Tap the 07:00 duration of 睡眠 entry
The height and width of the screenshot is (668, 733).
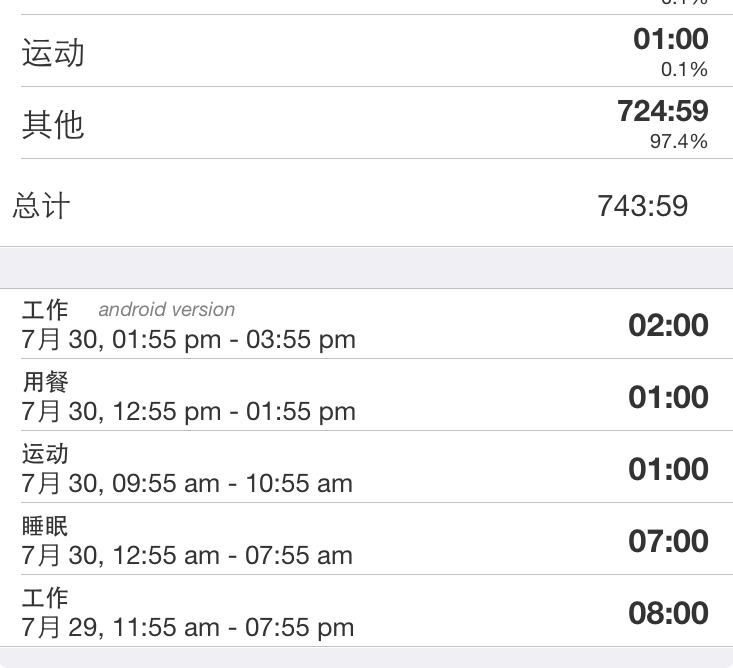(668, 541)
